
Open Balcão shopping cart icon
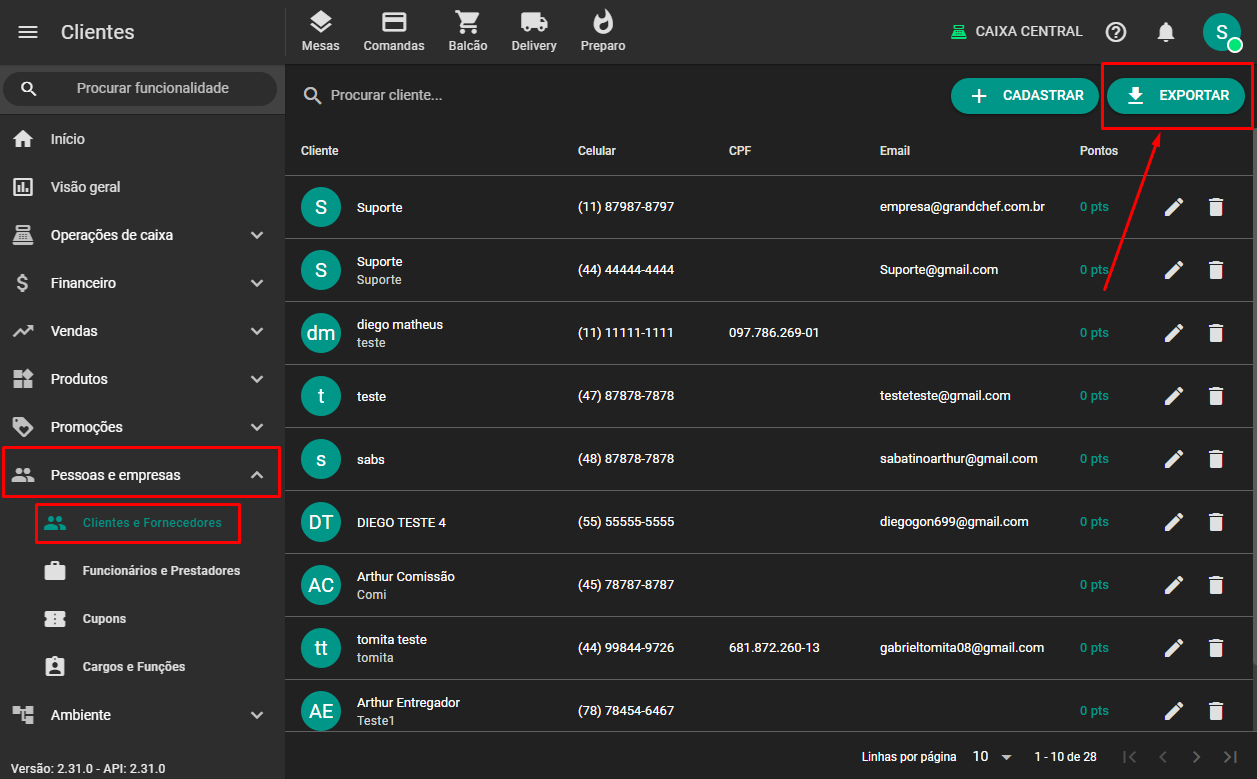467,32
